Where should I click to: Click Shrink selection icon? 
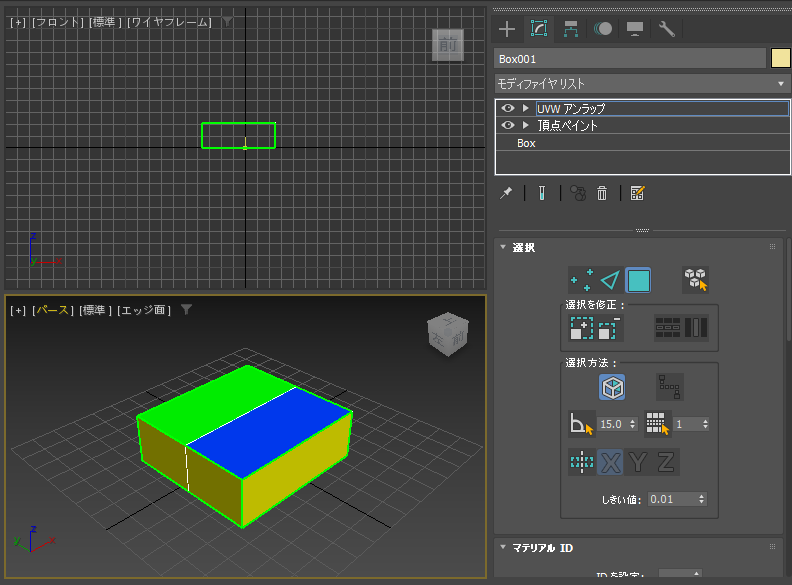609,328
